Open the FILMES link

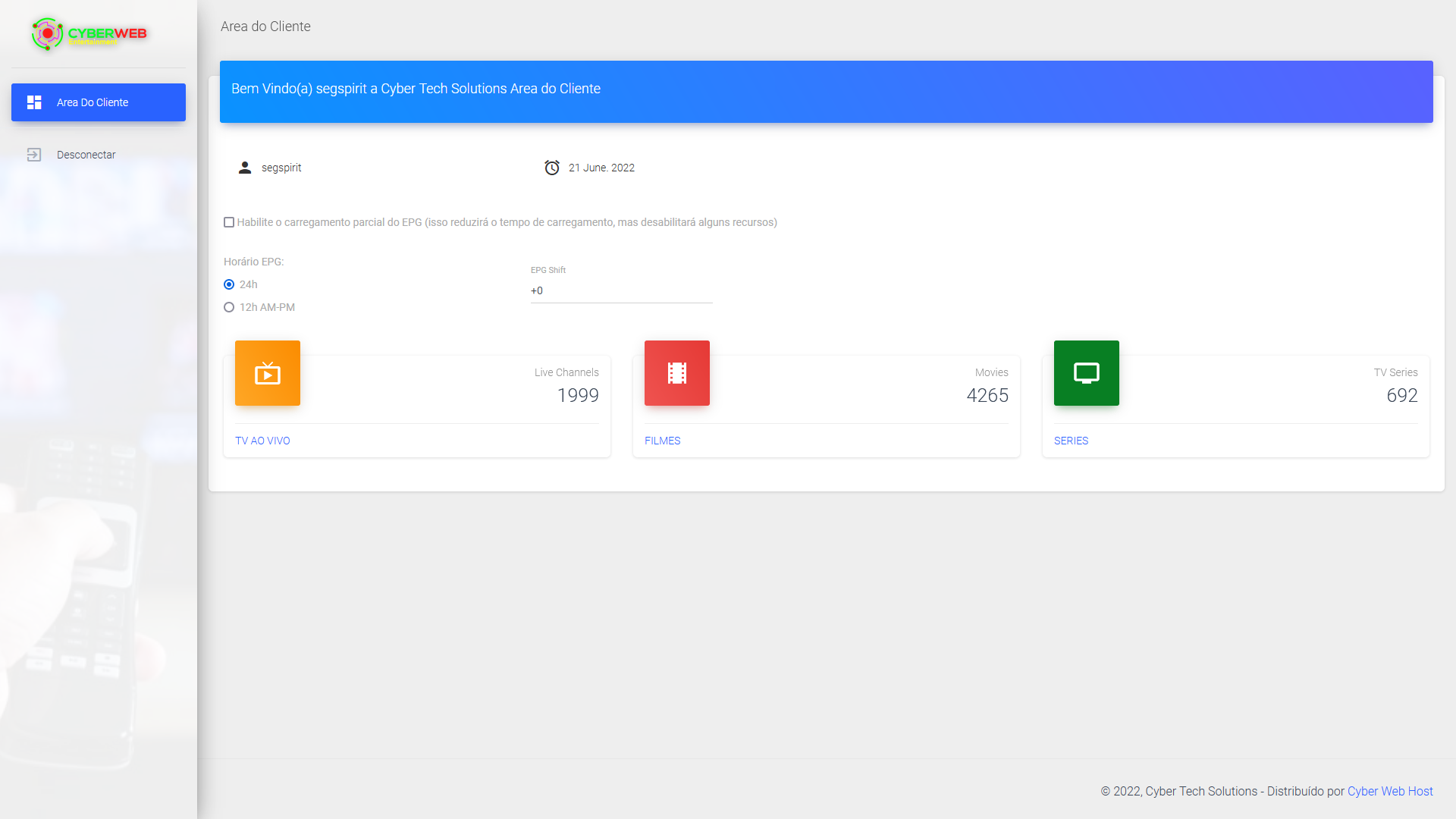[662, 441]
